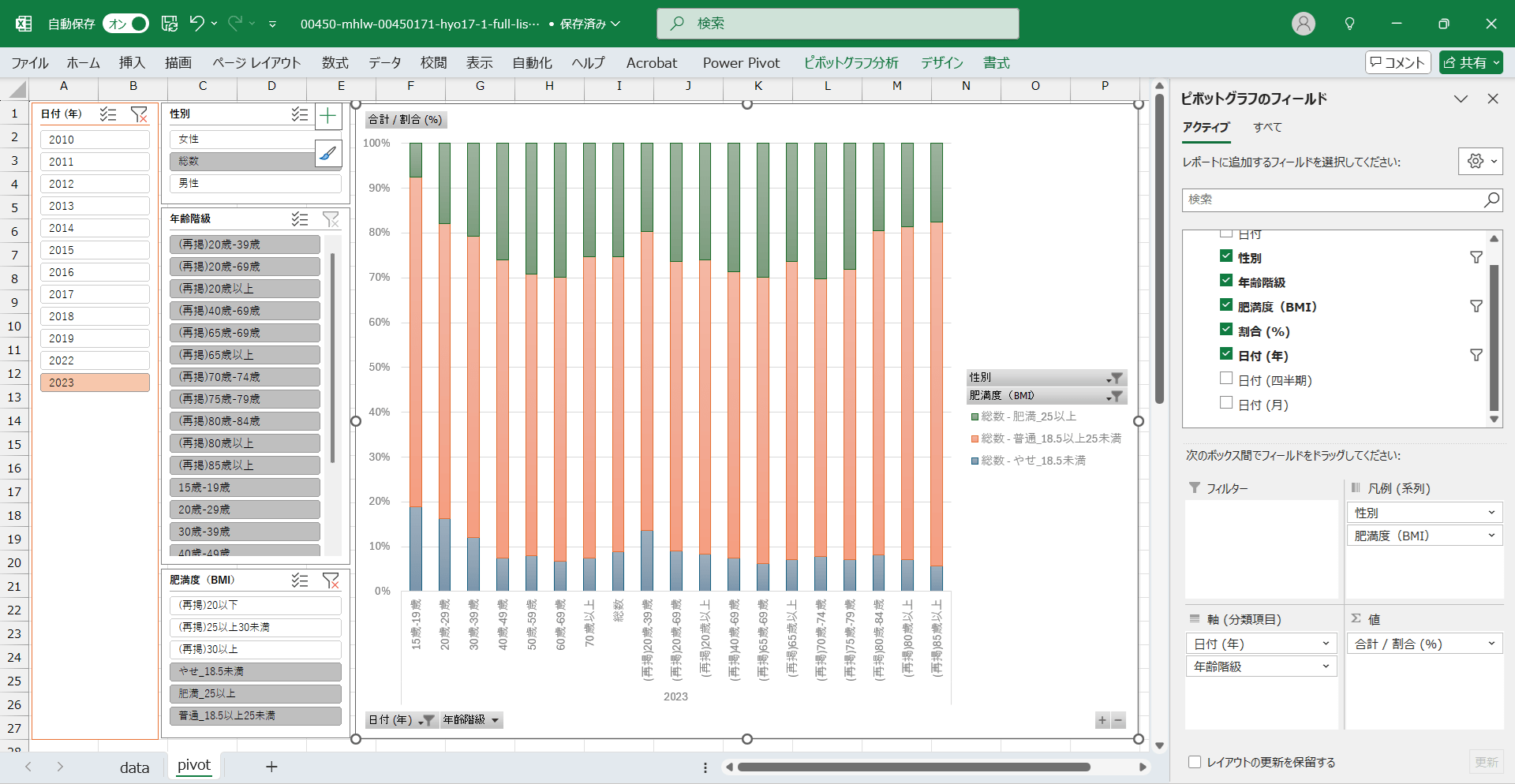Toggle 自動保存 switch off
The height and width of the screenshot is (784, 1515).
pyautogui.click(x=126, y=24)
